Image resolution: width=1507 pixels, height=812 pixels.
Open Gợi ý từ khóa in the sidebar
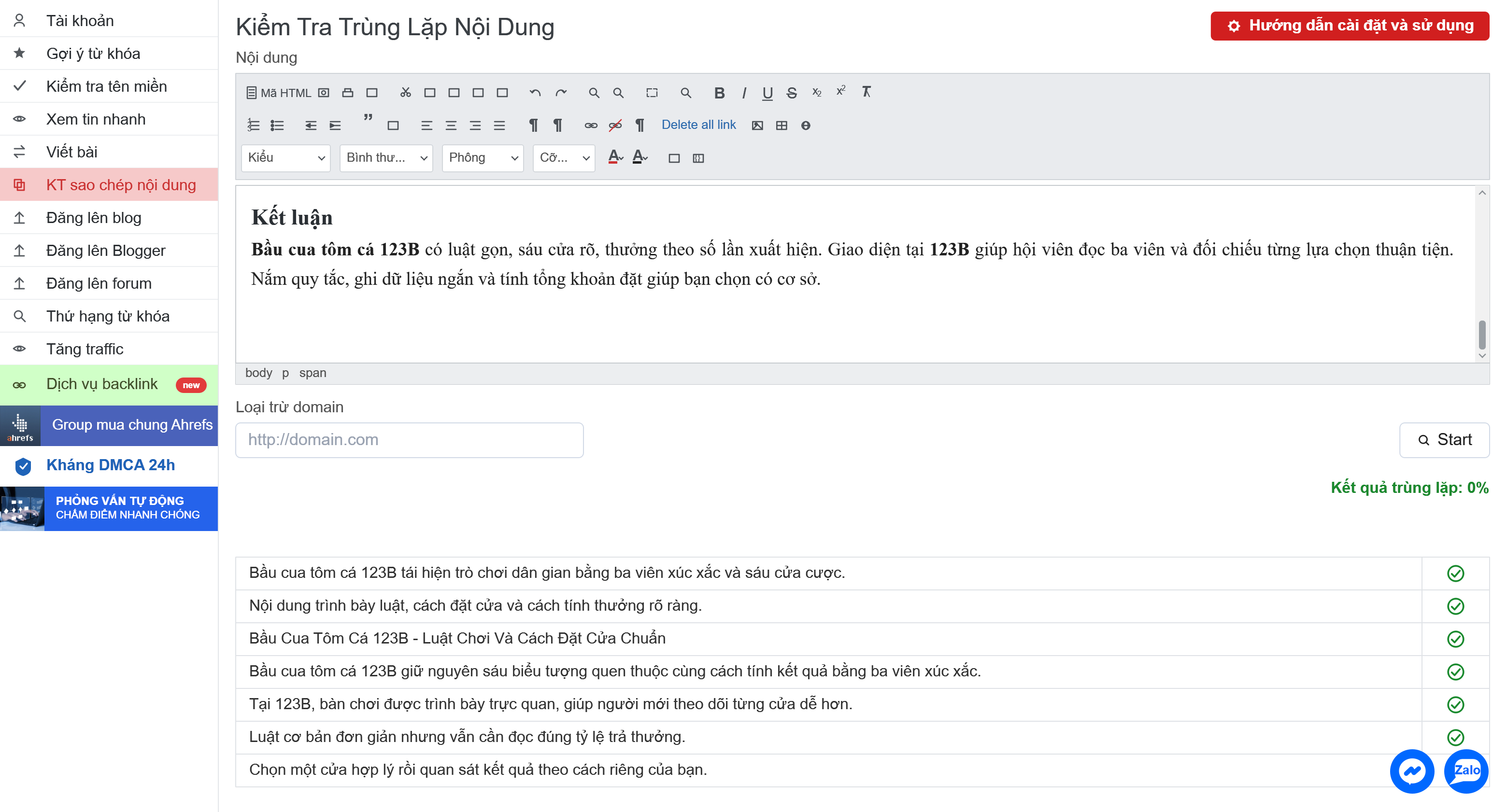coord(109,53)
